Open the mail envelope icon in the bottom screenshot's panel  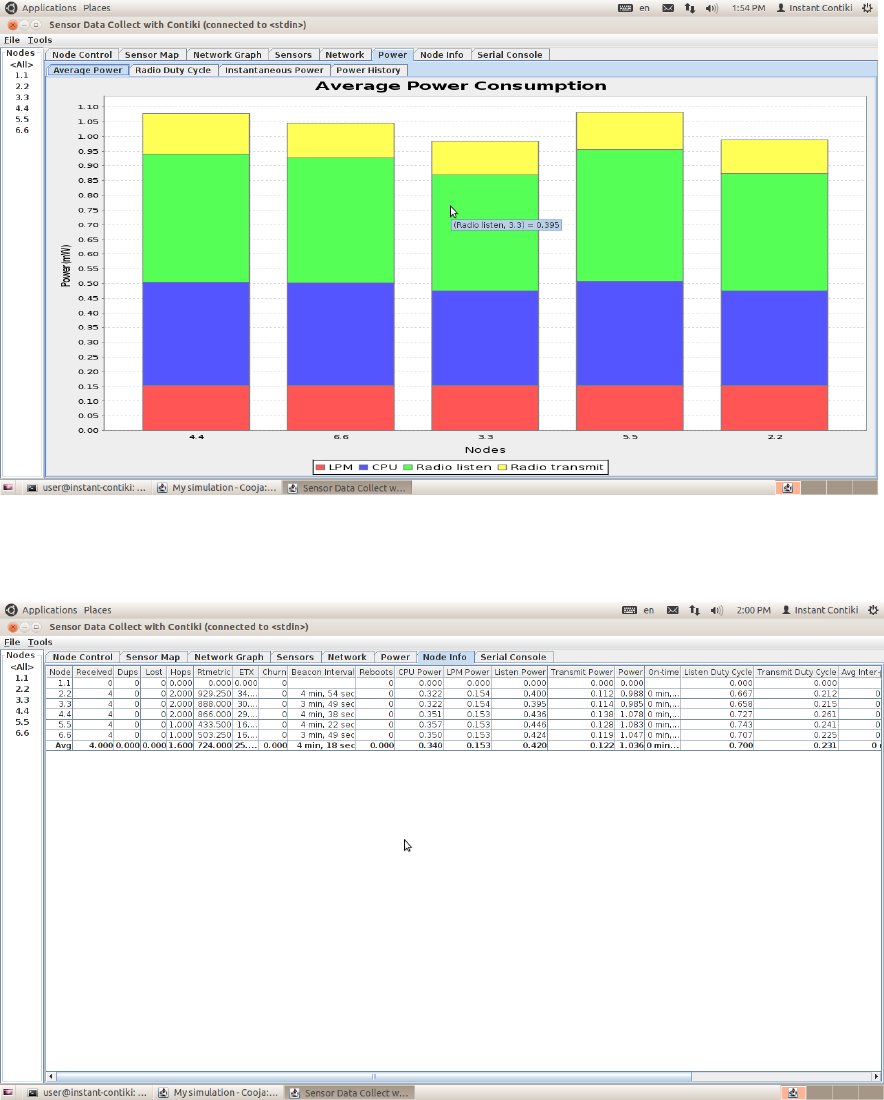pyautogui.click(x=672, y=610)
